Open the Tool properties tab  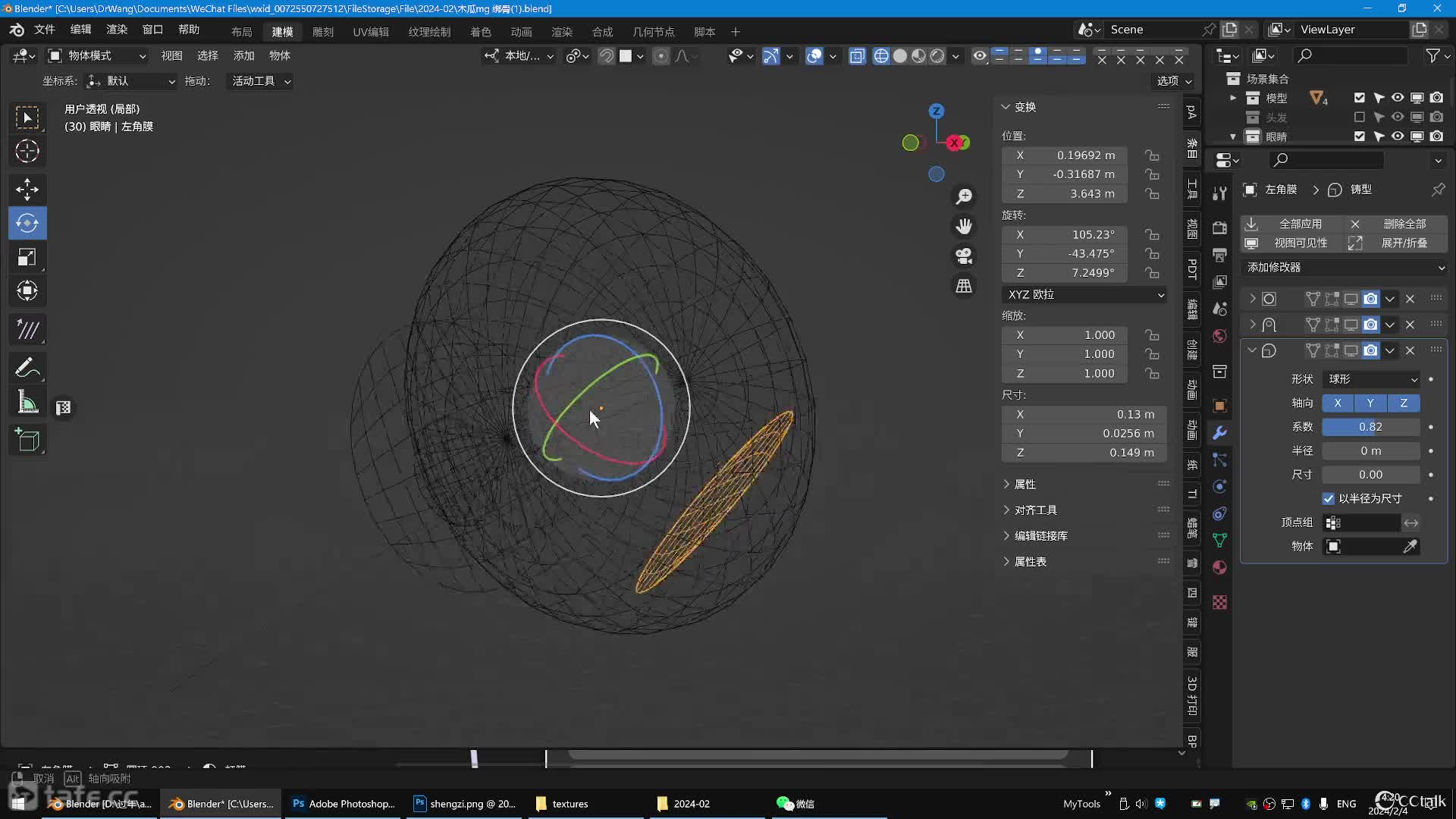click(1219, 193)
